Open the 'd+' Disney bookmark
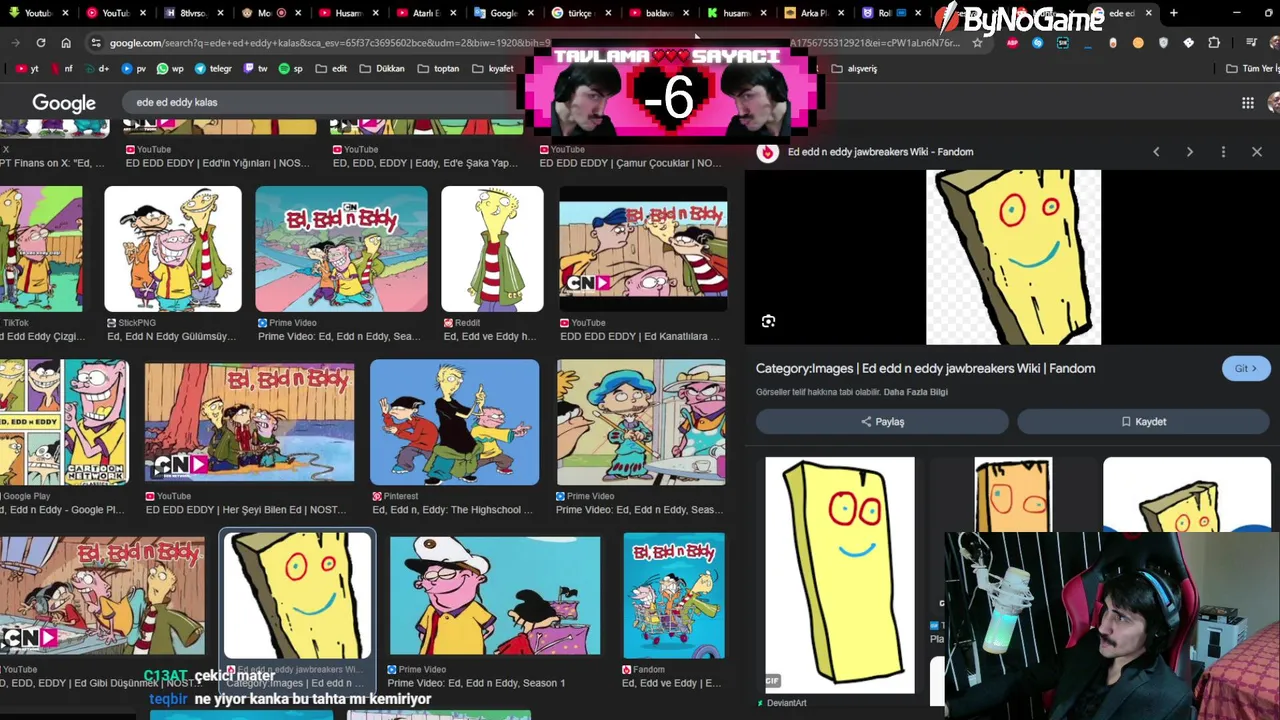This screenshot has width=1280, height=720. (96, 69)
